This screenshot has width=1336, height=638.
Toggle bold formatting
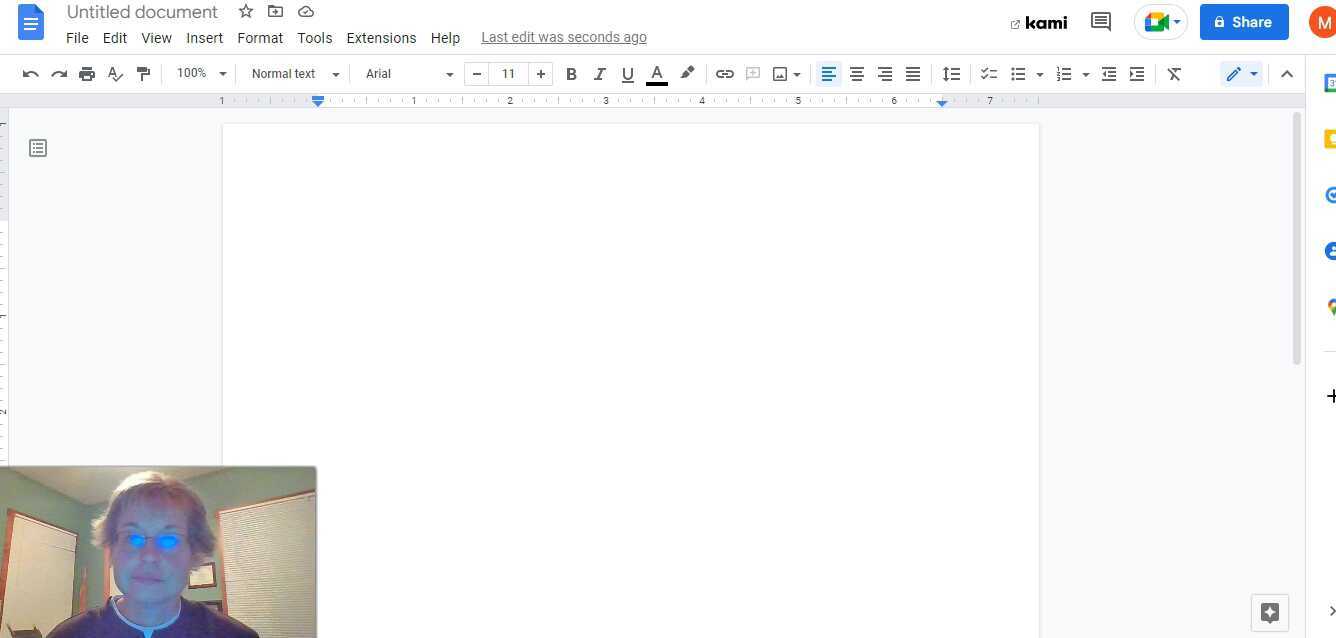click(x=571, y=74)
